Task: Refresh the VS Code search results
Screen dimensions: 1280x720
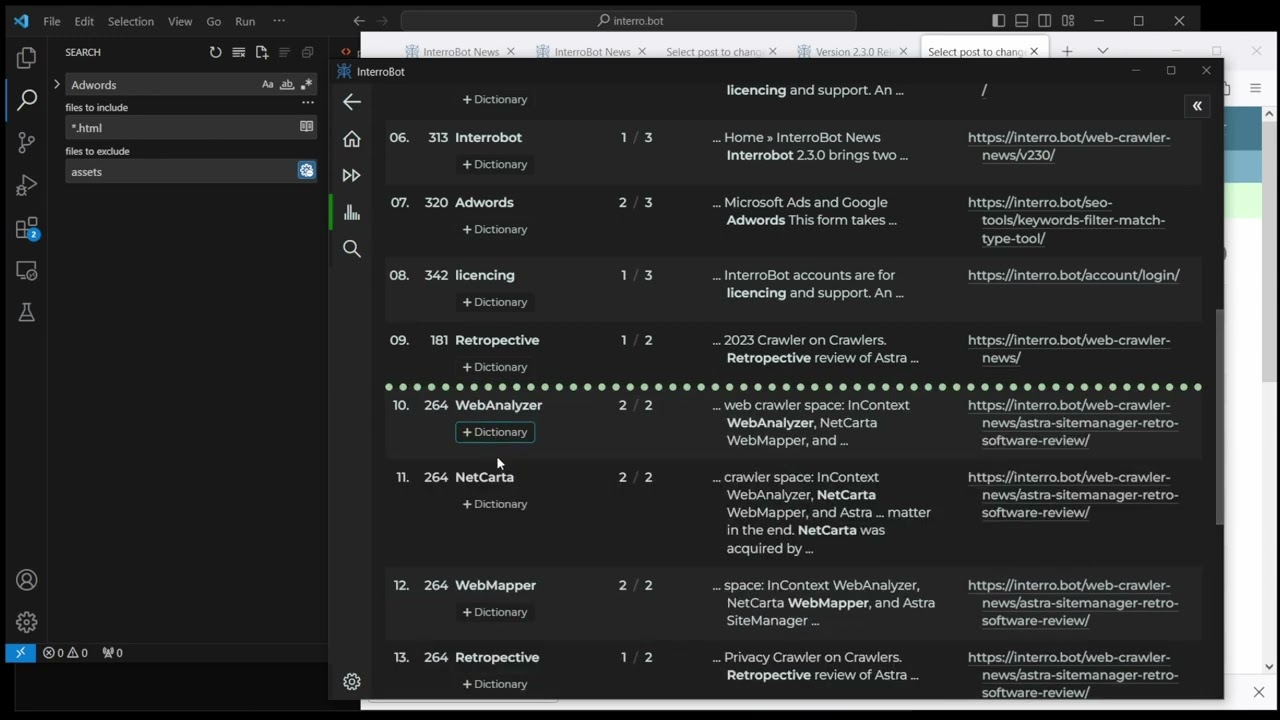Action: click(215, 52)
